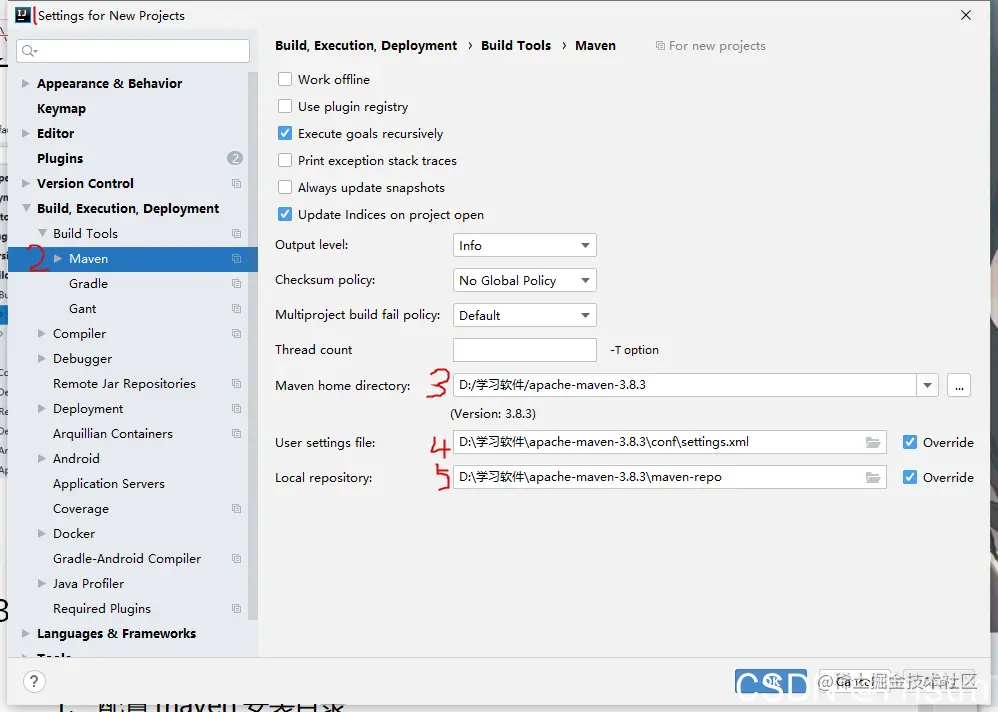The height and width of the screenshot is (712, 998).
Task: Select Gant under Build Tools
Action: tap(83, 309)
